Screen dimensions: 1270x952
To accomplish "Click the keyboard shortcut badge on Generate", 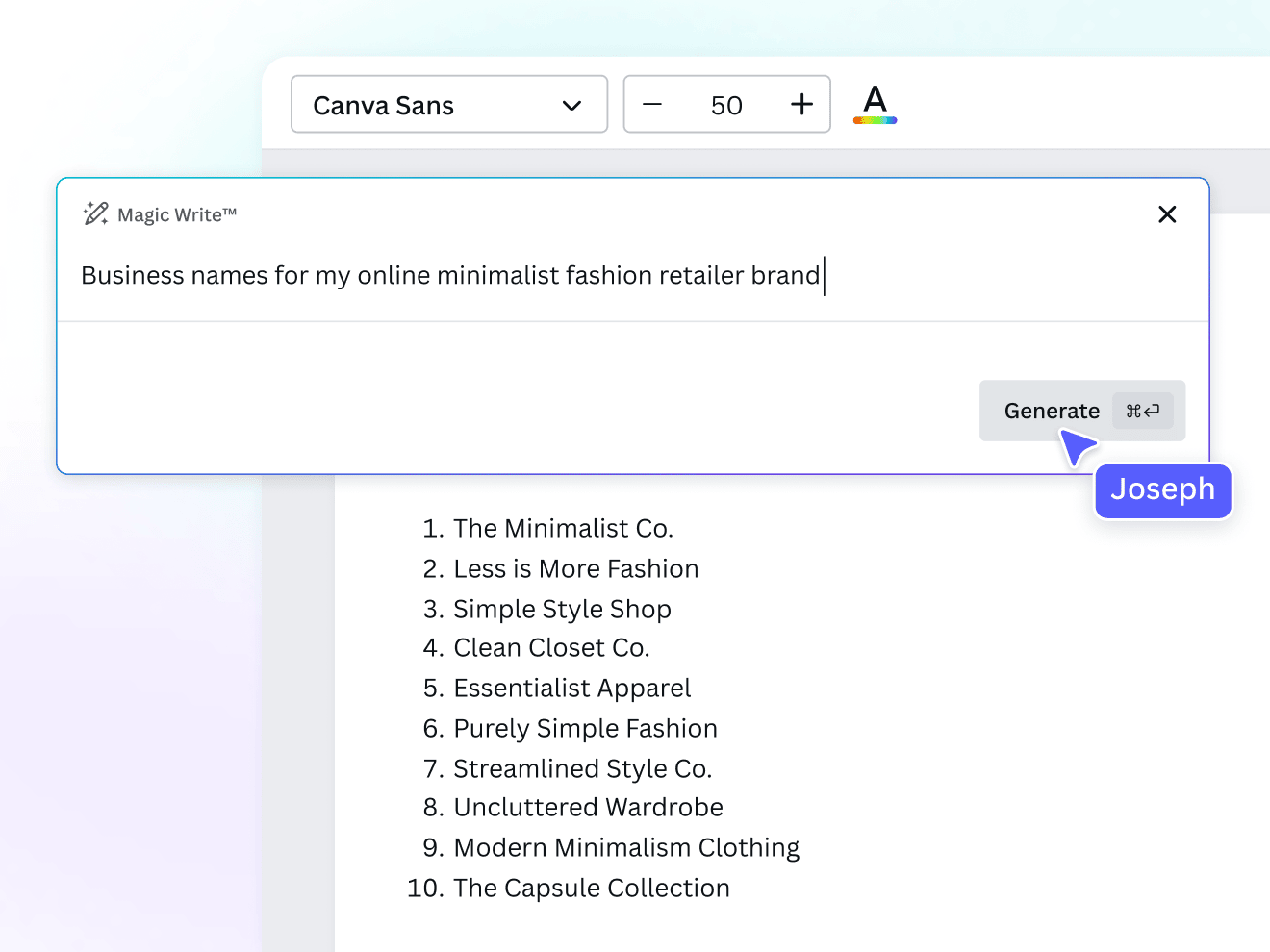I will tap(1143, 411).
